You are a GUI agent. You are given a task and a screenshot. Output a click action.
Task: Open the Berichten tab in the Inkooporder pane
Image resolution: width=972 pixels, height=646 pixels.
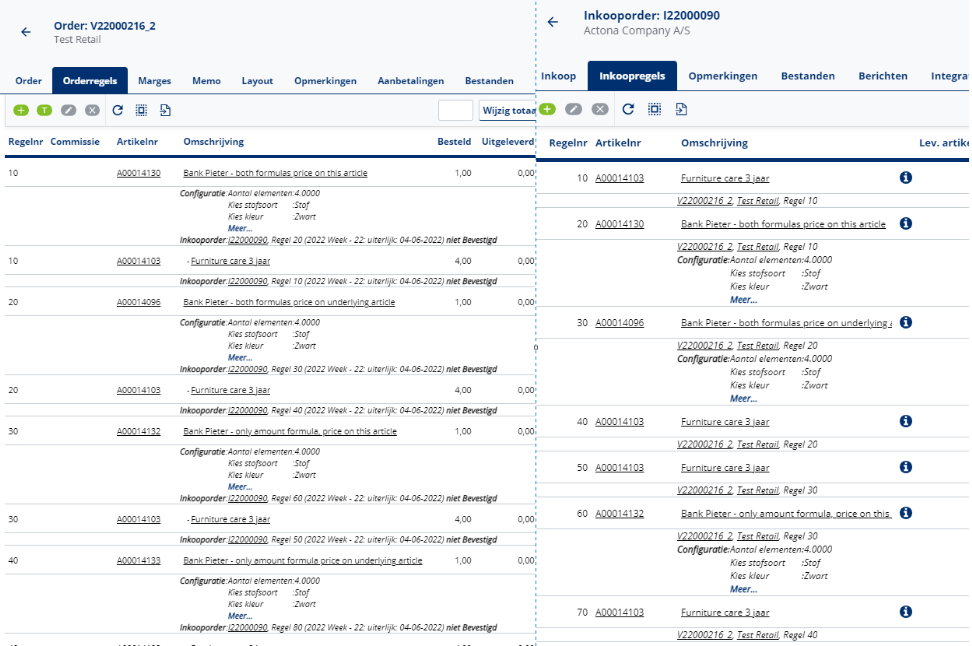click(x=883, y=76)
